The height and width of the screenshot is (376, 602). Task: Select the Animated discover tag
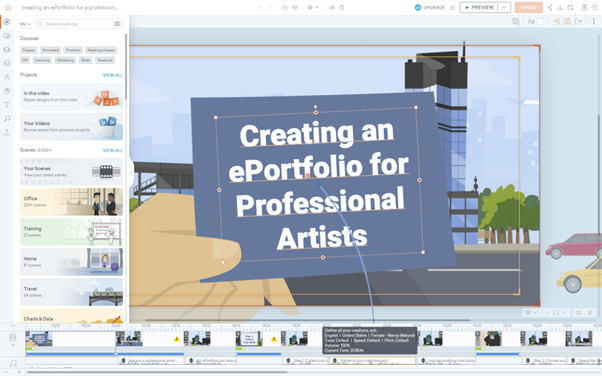50,50
